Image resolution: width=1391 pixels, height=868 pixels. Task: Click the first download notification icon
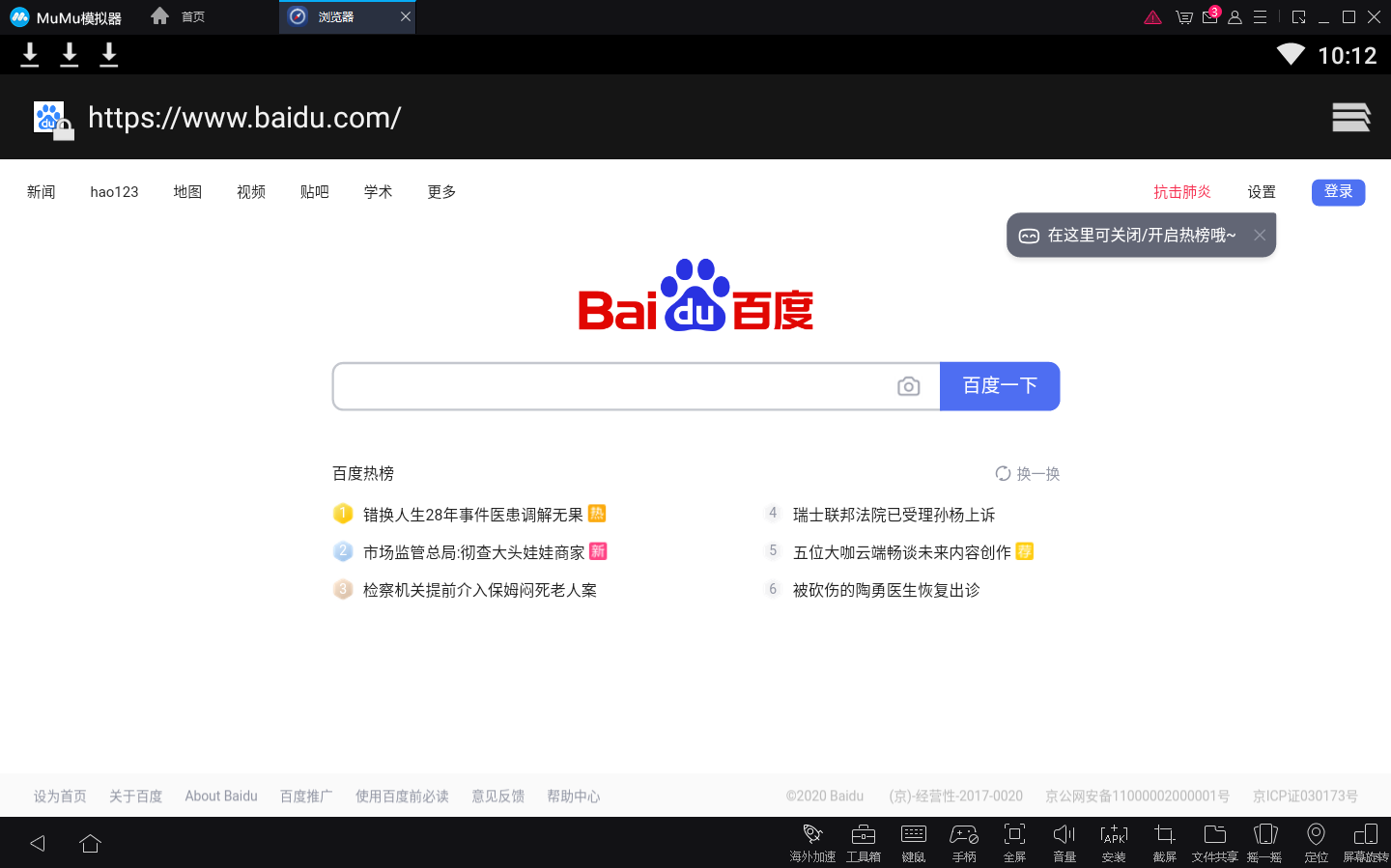(x=30, y=55)
